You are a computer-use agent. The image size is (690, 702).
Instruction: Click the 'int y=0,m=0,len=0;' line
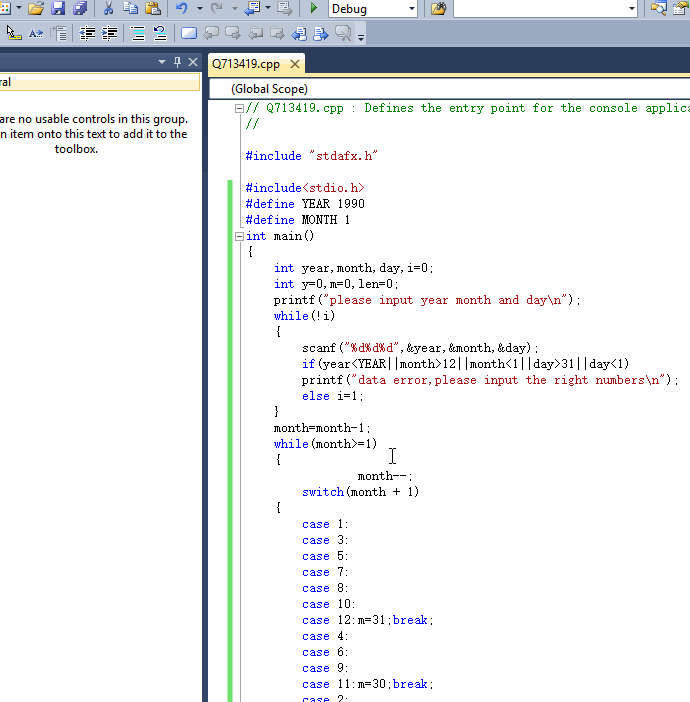point(336,284)
